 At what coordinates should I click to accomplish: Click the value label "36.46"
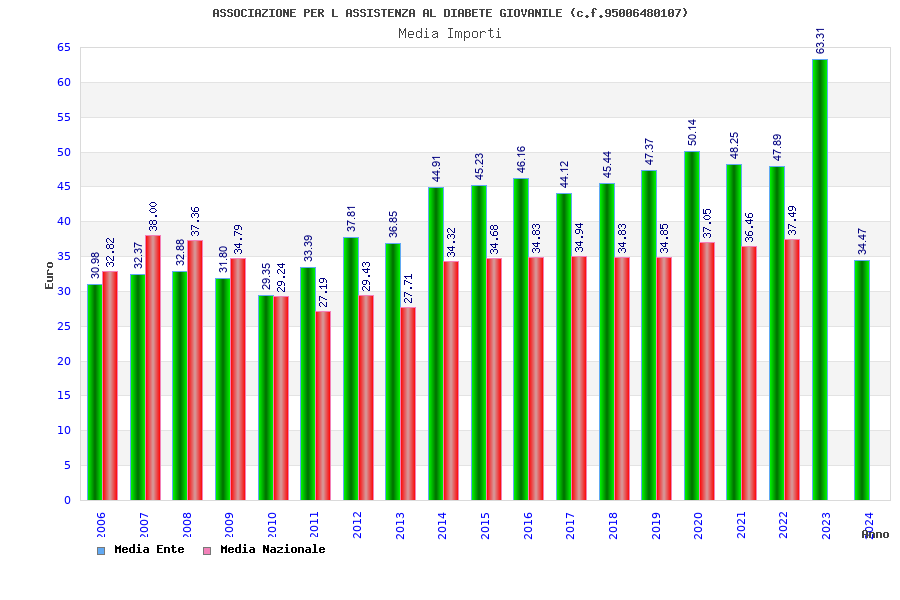(x=749, y=227)
